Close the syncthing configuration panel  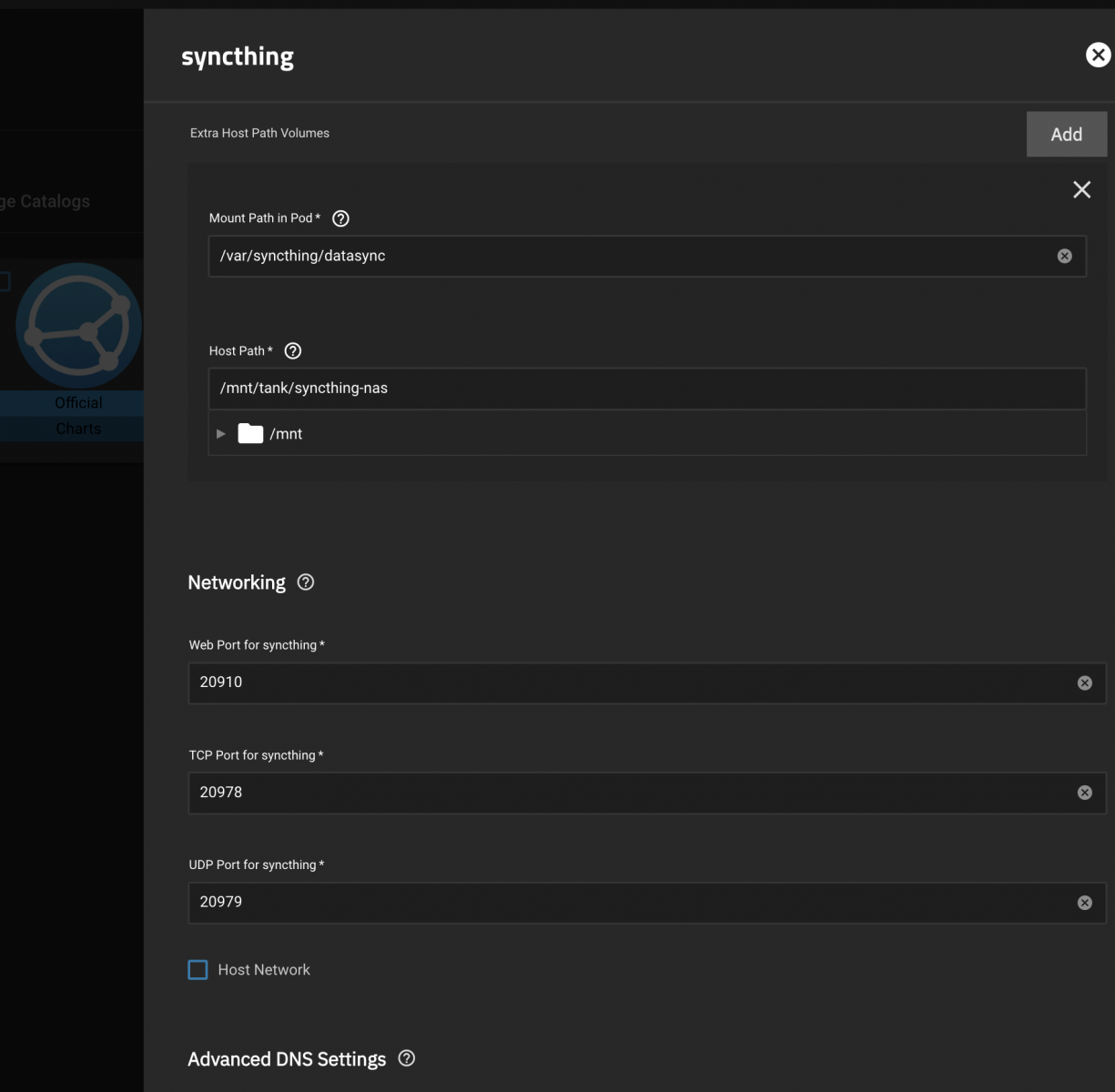pyautogui.click(x=1098, y=56)
